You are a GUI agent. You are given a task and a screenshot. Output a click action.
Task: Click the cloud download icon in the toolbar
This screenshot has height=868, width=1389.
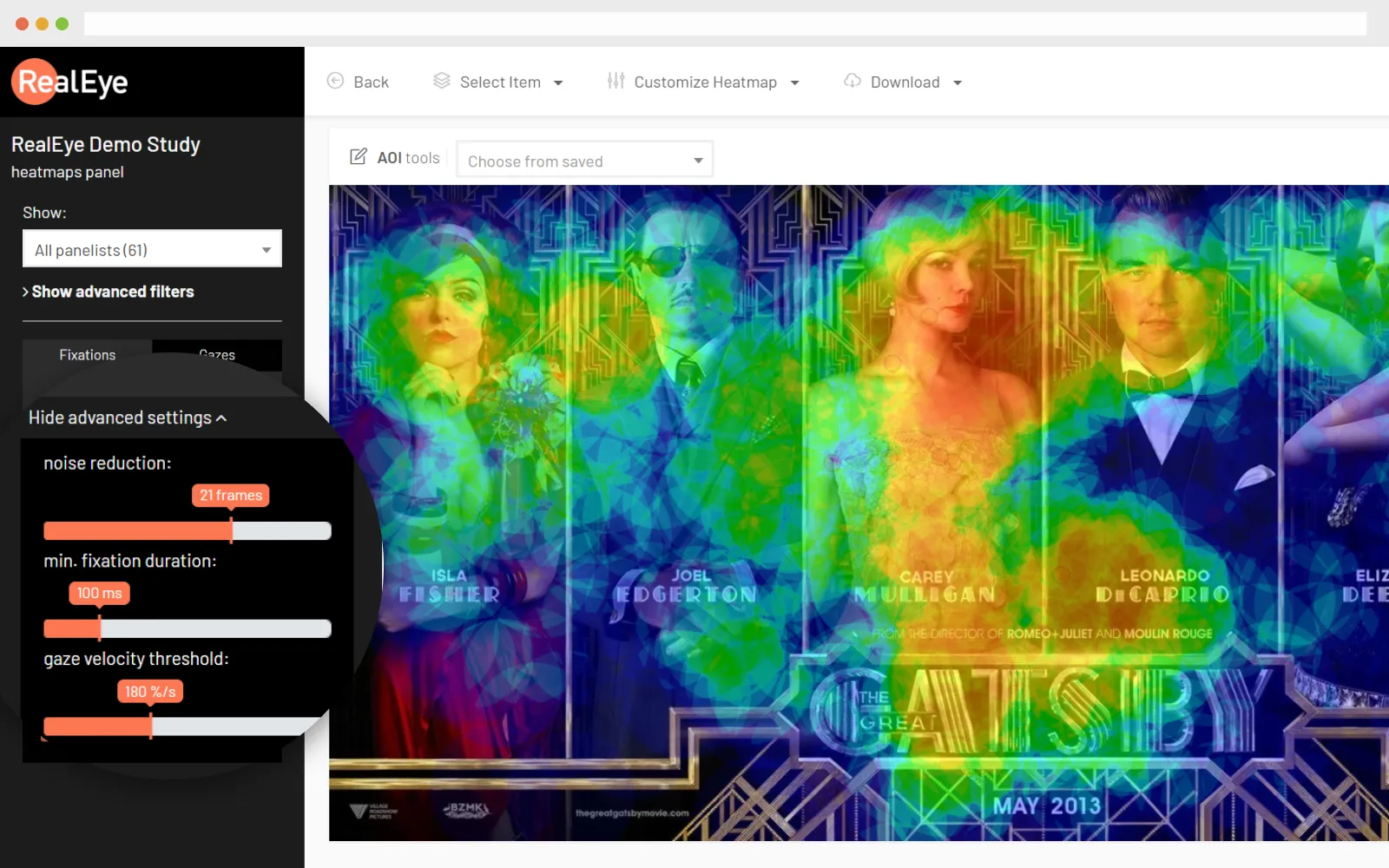click(x=852, y=81)
